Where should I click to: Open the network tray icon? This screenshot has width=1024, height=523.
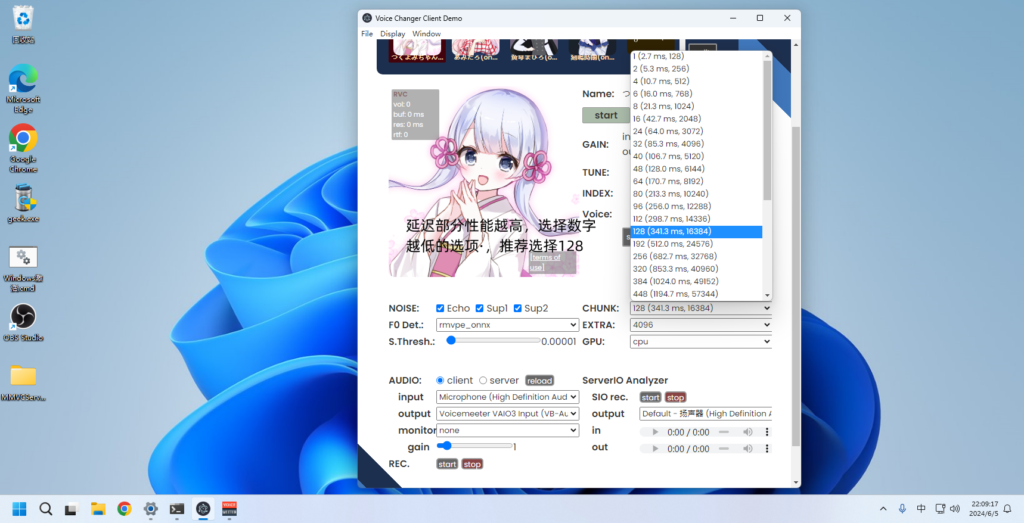[940, 509]
